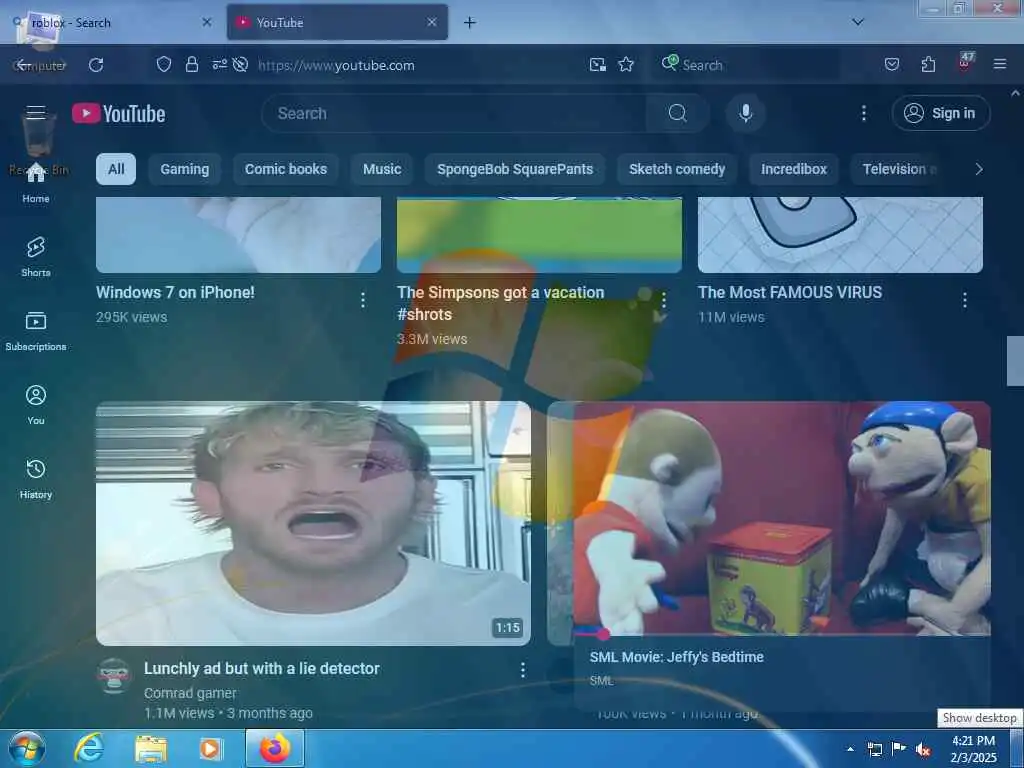
Task: Launch Internet Explorer from taskbar
Action: [x=89, y=748]
